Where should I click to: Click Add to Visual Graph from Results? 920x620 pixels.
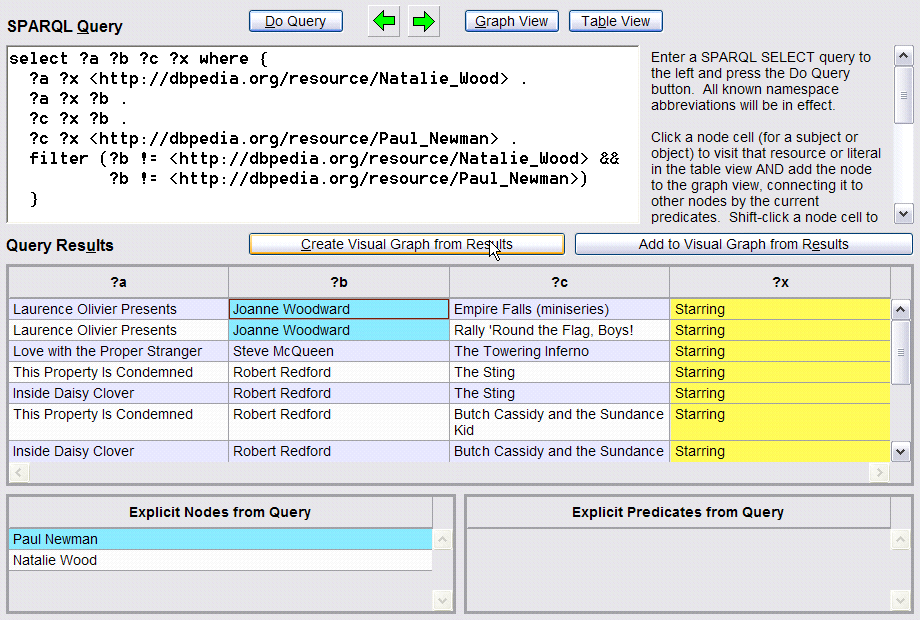[x=743, y=244]
